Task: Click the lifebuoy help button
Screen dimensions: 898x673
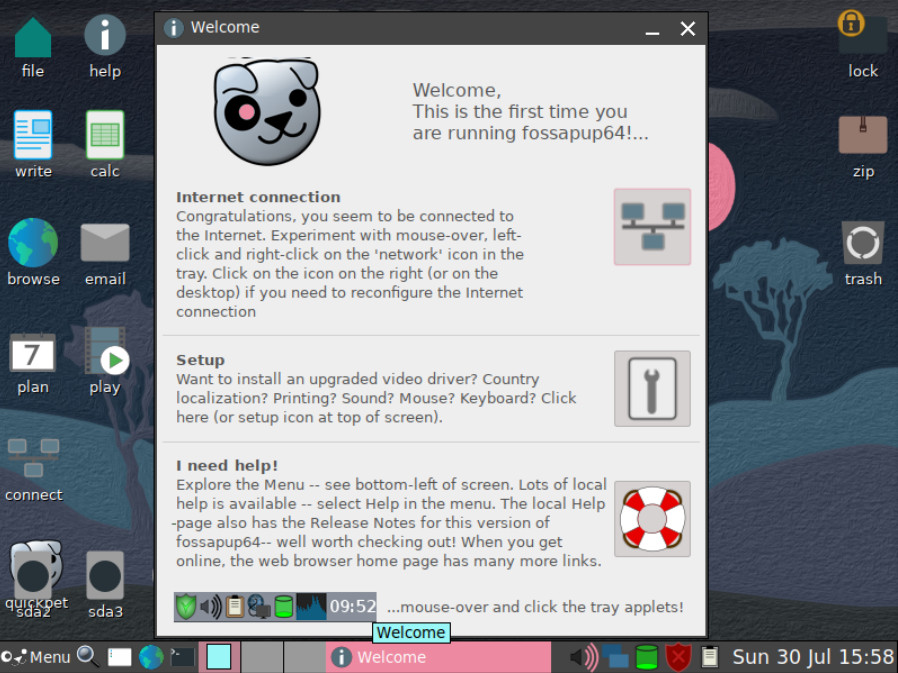Action: 652,519
